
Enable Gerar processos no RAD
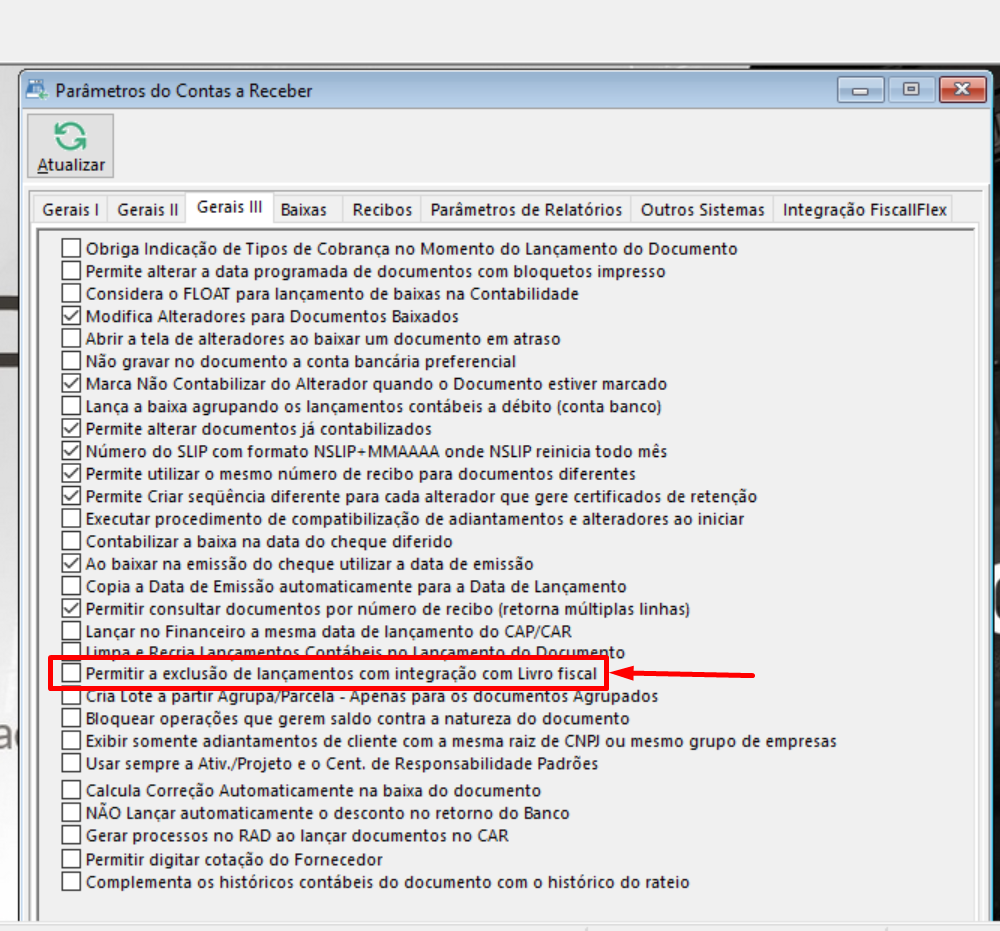point(71,835)
